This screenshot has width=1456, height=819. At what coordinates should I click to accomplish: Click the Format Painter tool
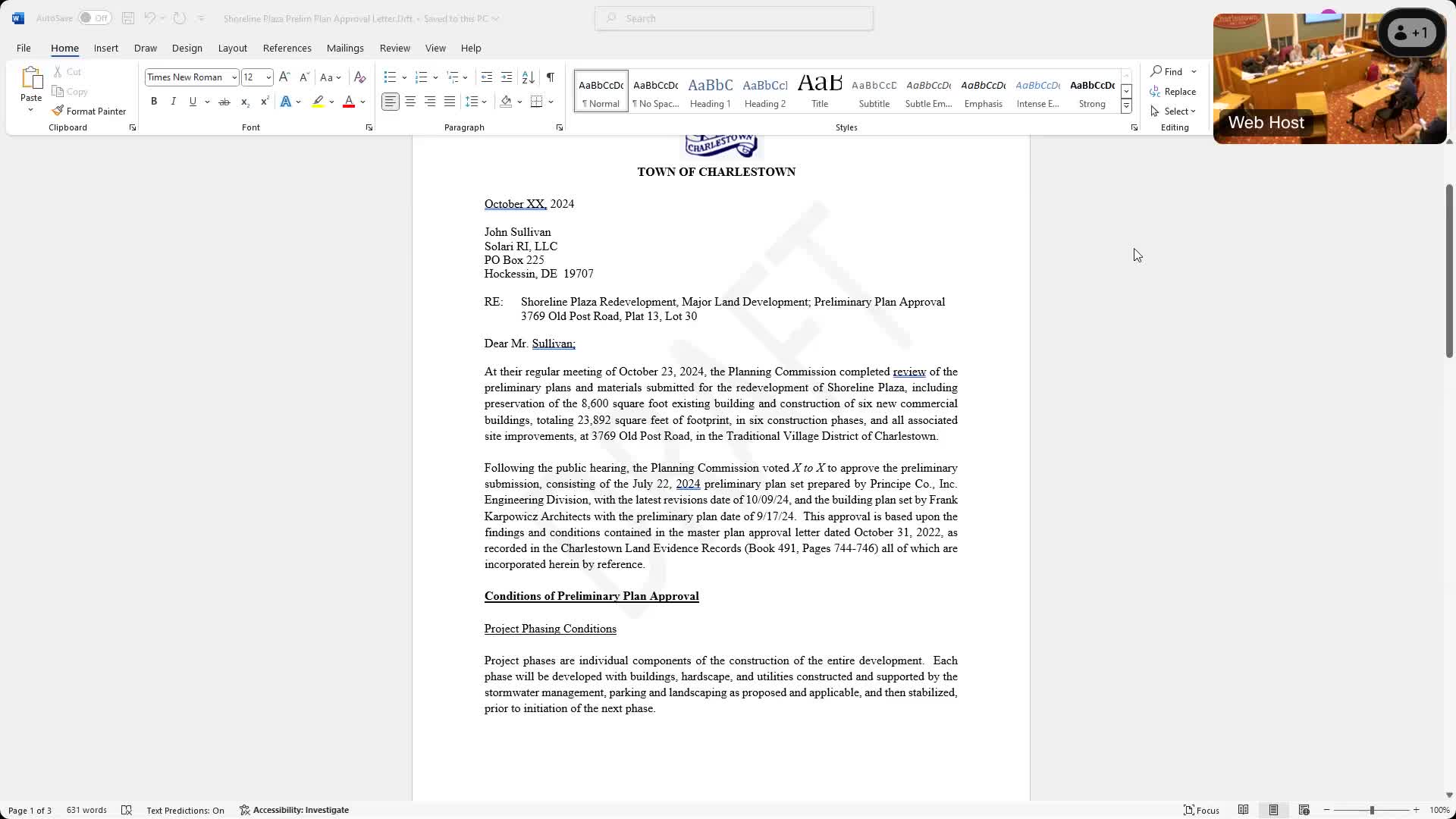(89, 111)
